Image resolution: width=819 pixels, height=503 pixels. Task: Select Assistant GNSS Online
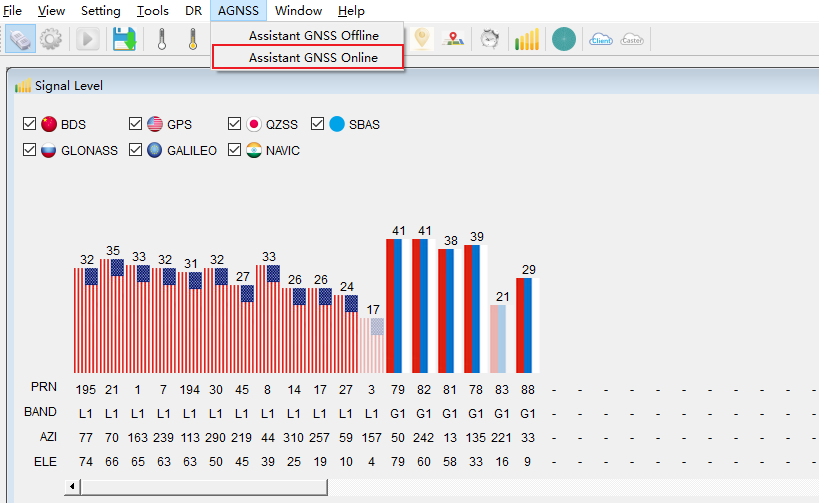313,57
